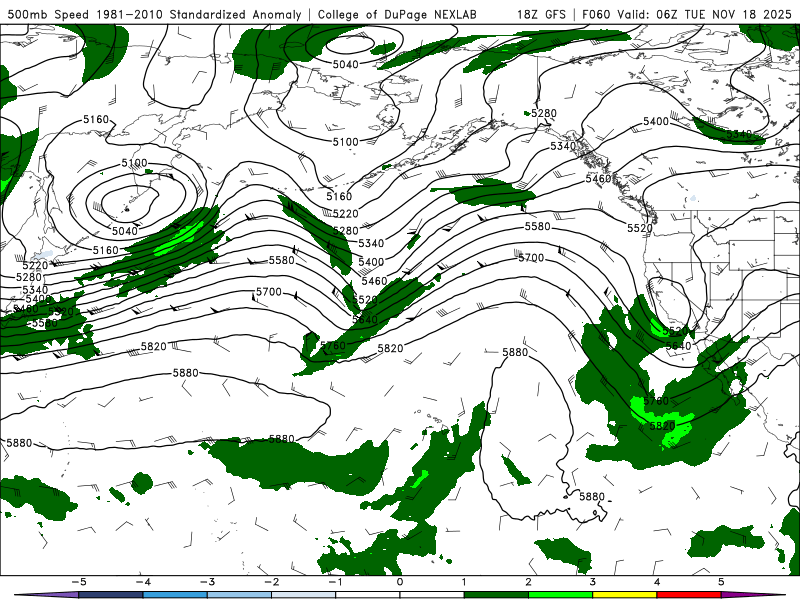Click the "4" colorbar tick label
This screenshot has width=800, height=600.
point(657,582)
